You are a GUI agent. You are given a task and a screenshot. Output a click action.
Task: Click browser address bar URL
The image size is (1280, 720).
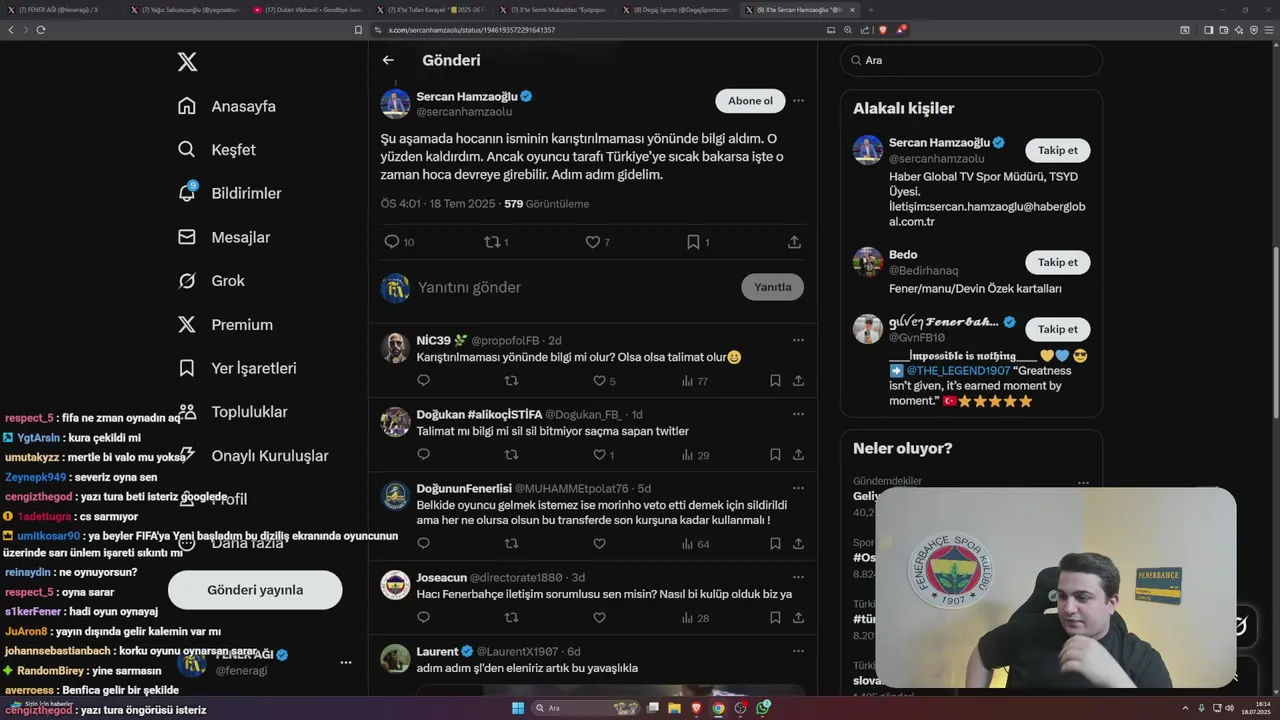(472, 30)
